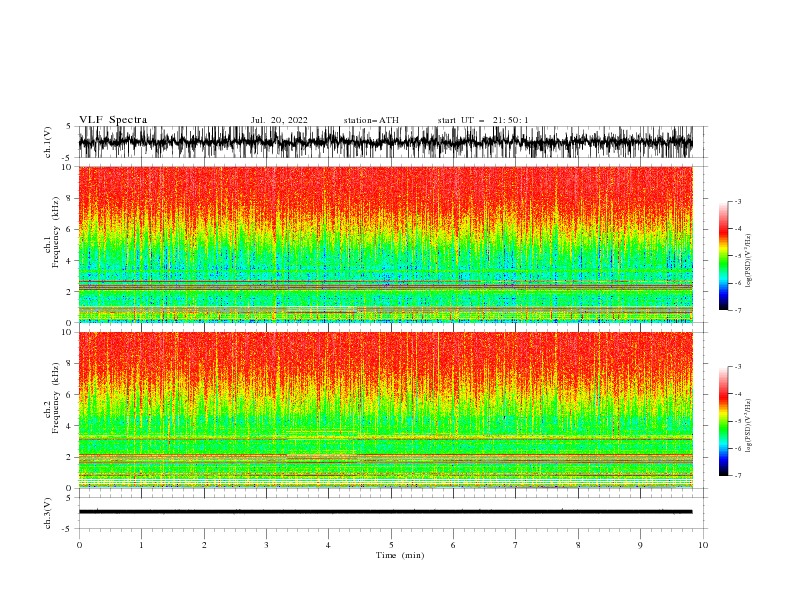Click the "5" tick on ch.1(V) axis

(69, 127)
